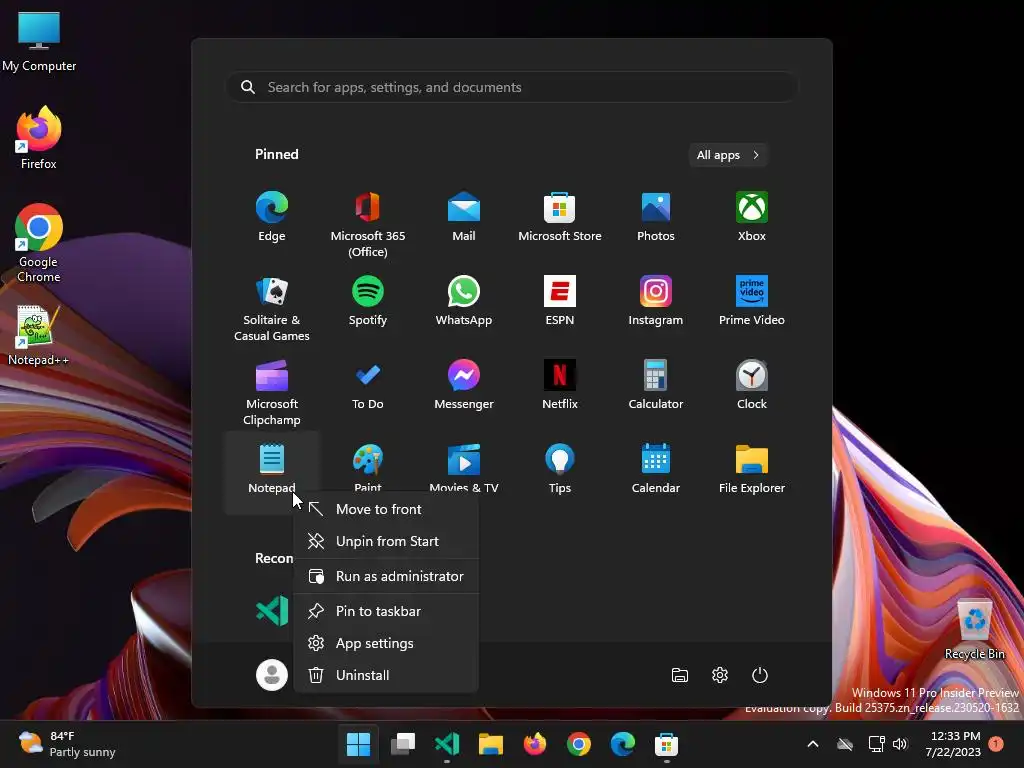Expand the All apps list

(728, 155)
